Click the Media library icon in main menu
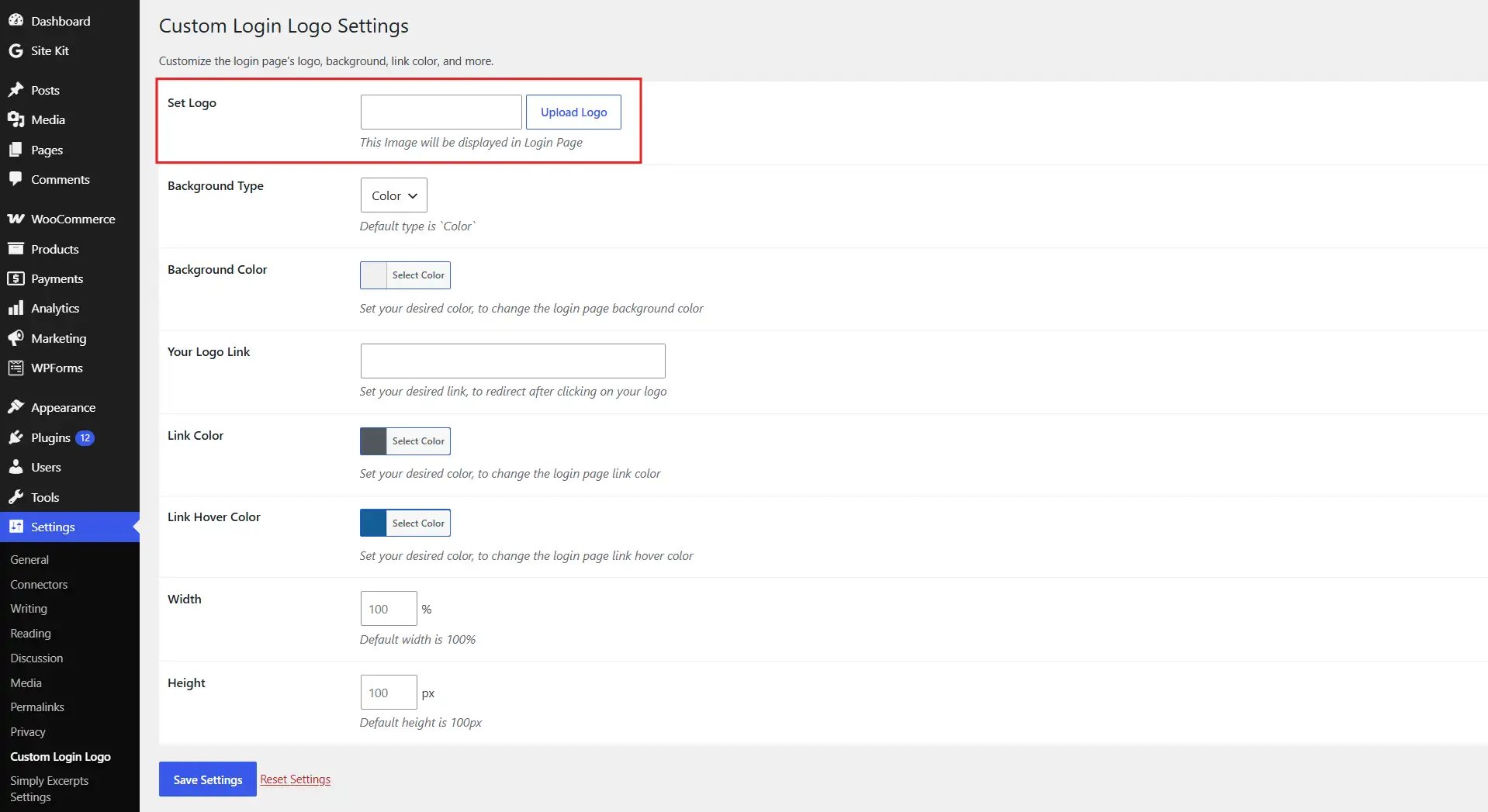1488x812 pixels. click(x=16, y=119)
